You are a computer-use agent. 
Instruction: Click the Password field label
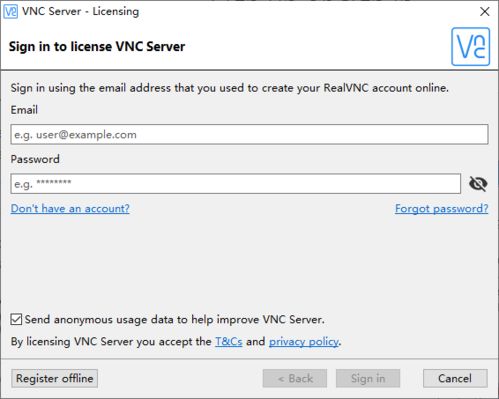point(35,159)
